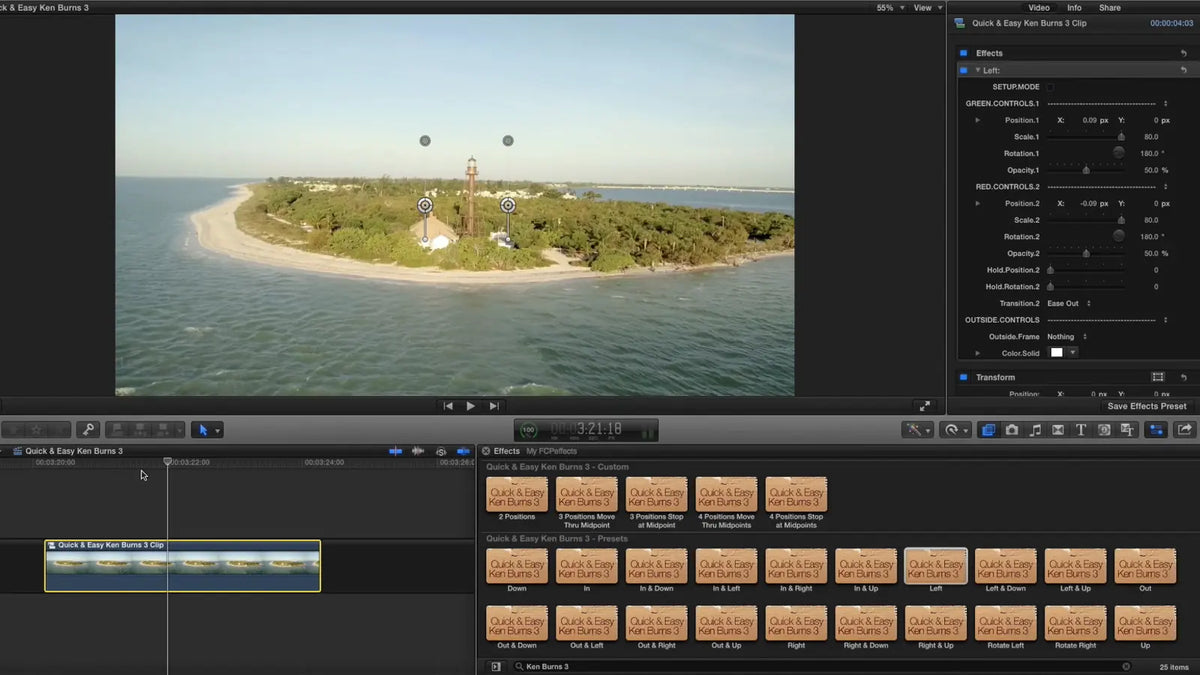Select the Left & Down preset thumbnail
Image resolution: width=1200 pixels, height=675 pixels.
1005,566
